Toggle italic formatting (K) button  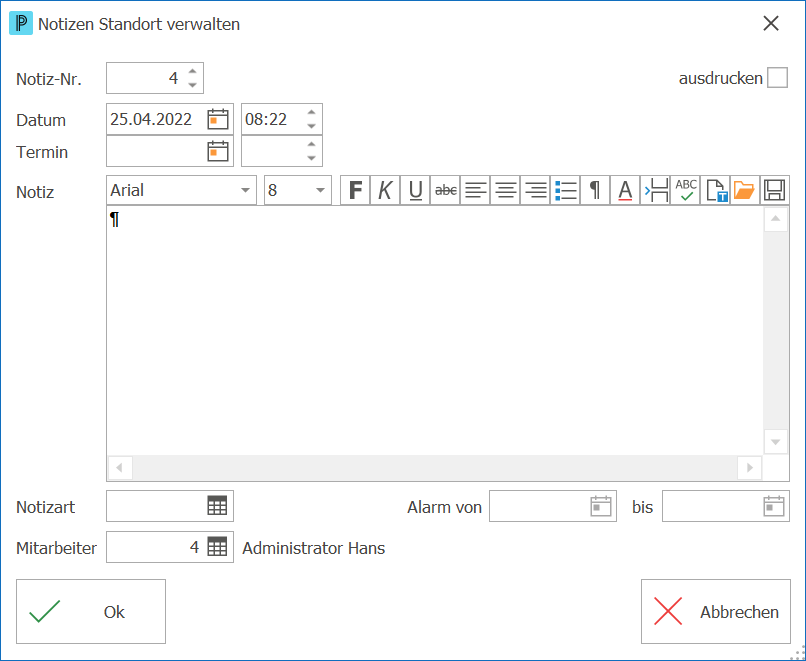(x=385, y=190)
